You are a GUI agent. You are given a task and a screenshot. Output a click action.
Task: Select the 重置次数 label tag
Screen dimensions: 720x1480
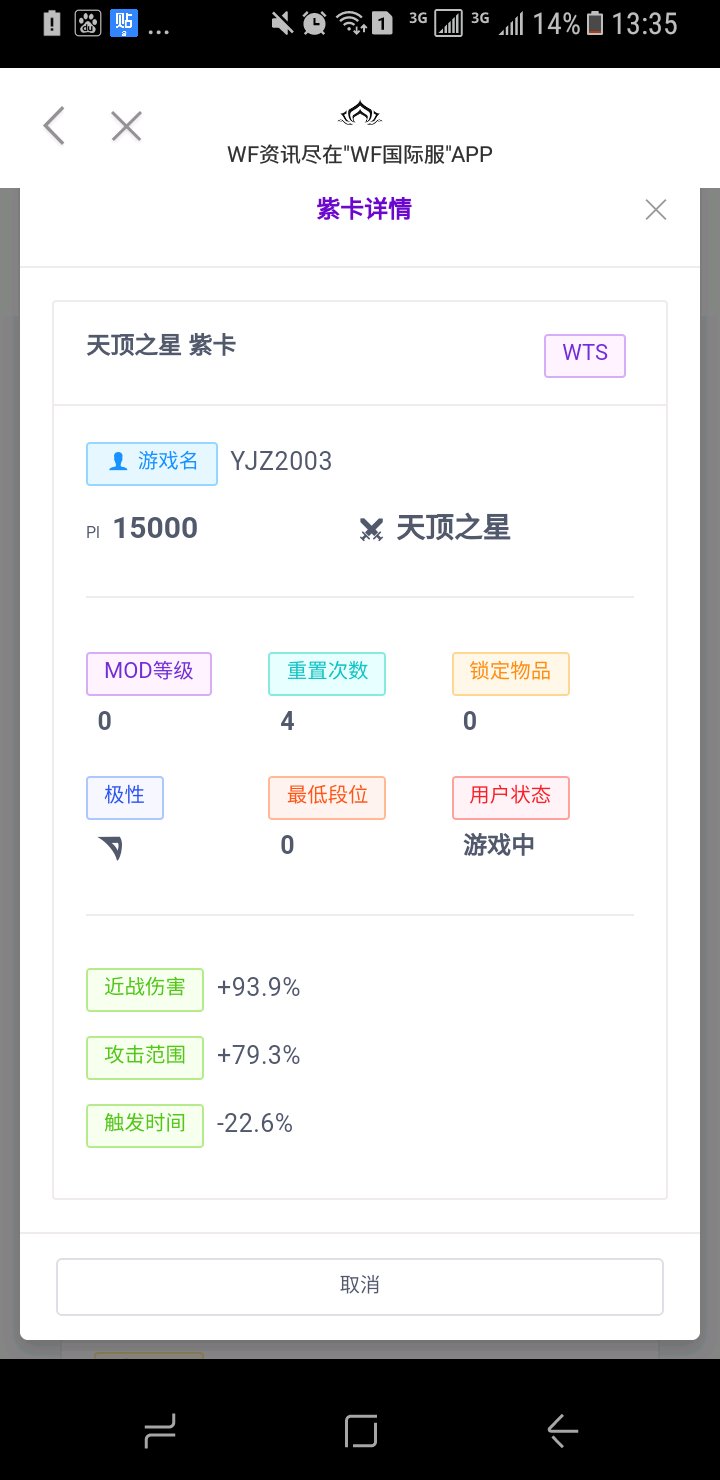327,672
